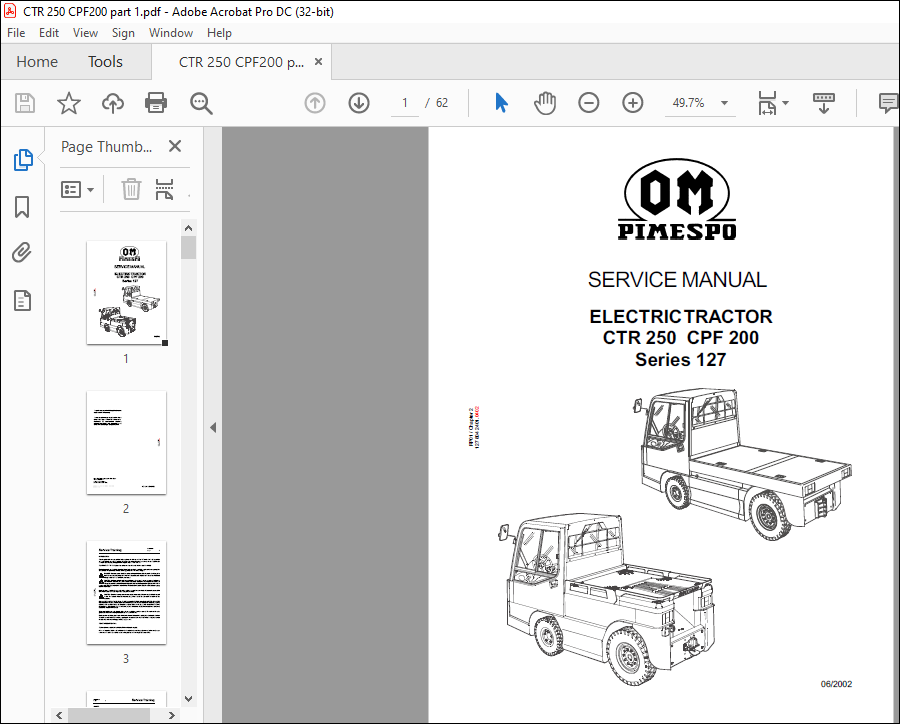This screenshot has height=724, width=900.
Task: Click the Series 127 text
Action: [x=681, y=359]
